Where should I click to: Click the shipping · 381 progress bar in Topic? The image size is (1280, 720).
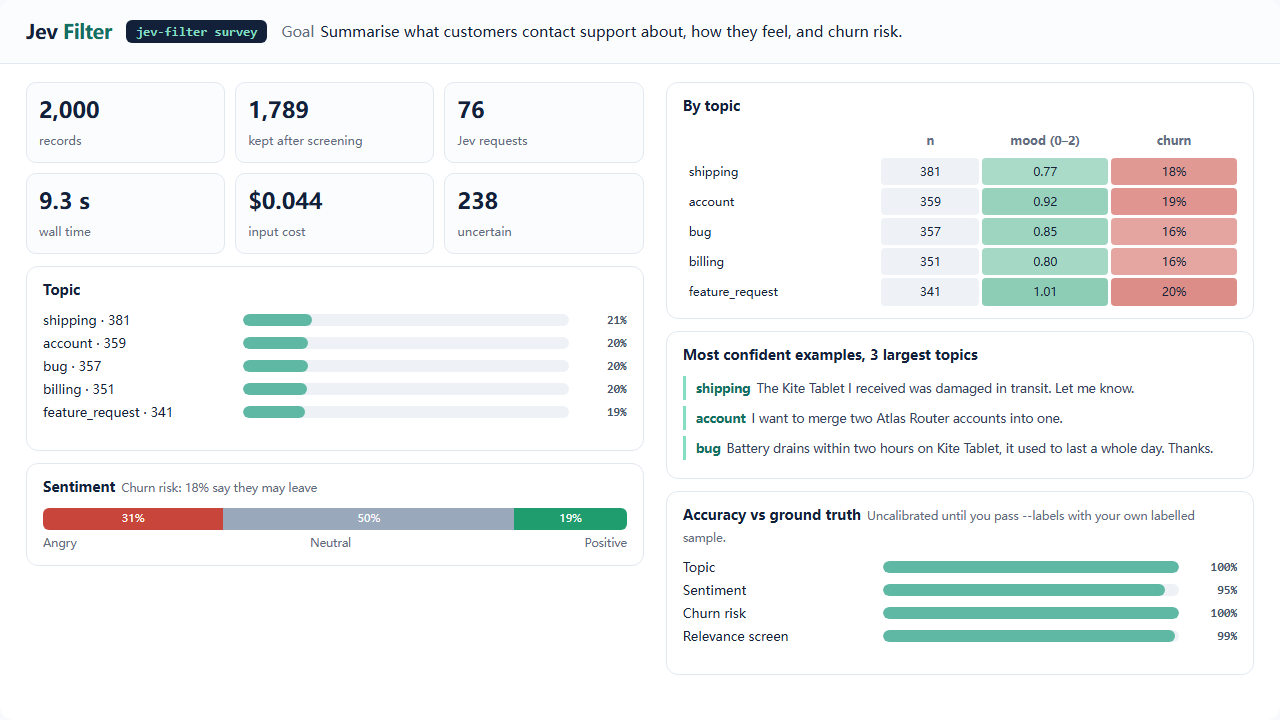tap(406, 320)
